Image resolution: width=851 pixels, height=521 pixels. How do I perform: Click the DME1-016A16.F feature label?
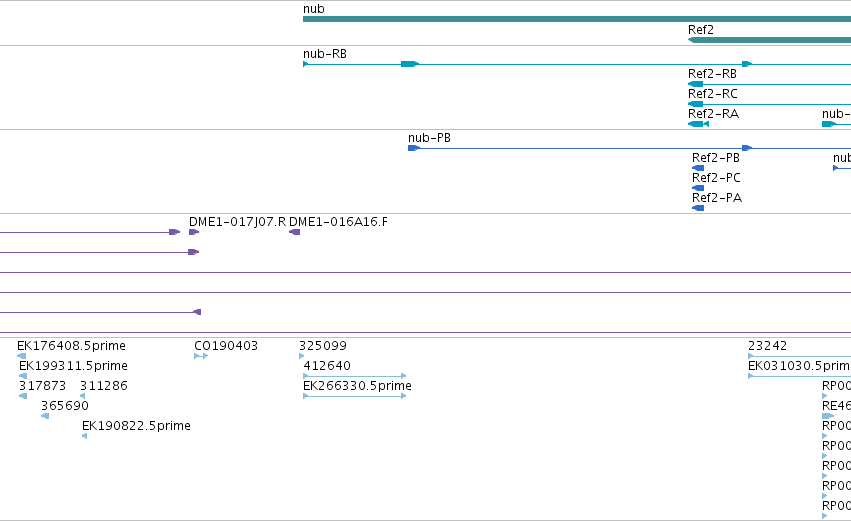338,222
